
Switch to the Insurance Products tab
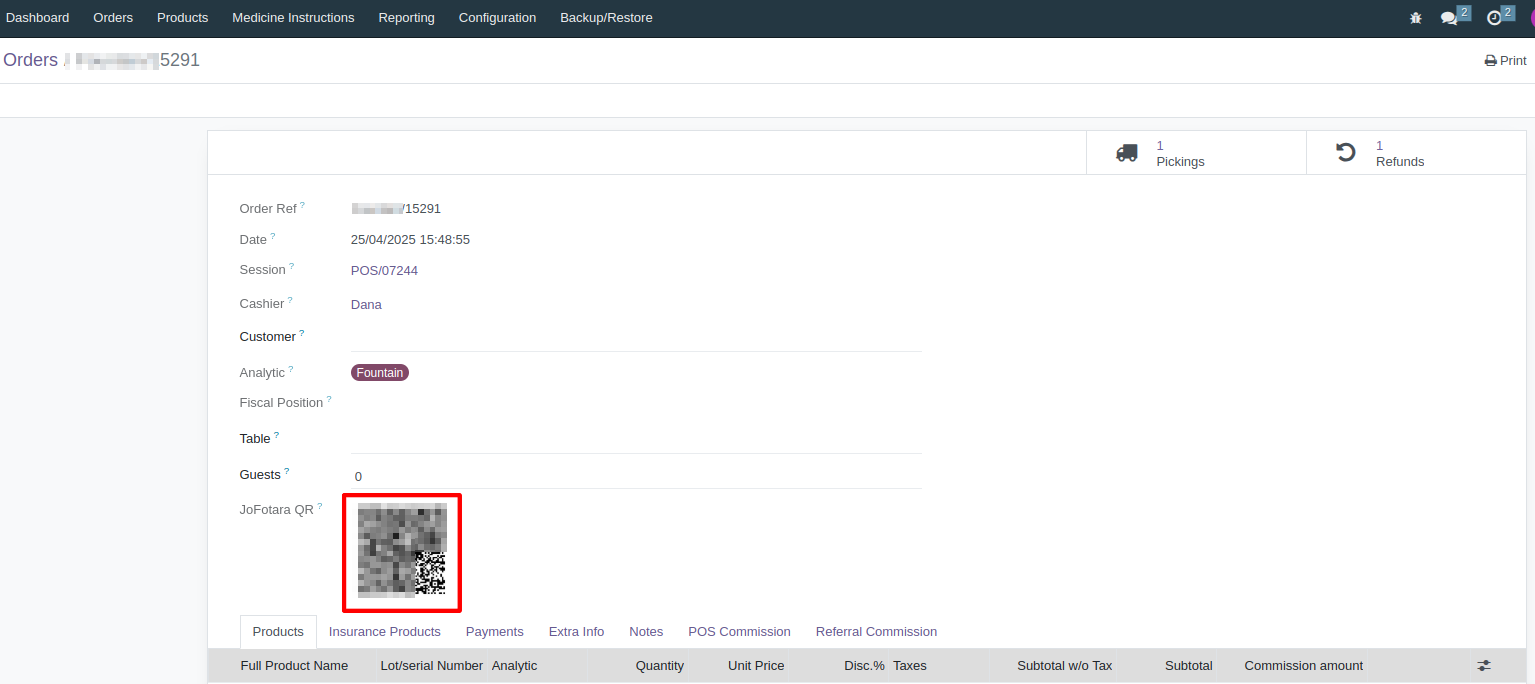(385, 632)
